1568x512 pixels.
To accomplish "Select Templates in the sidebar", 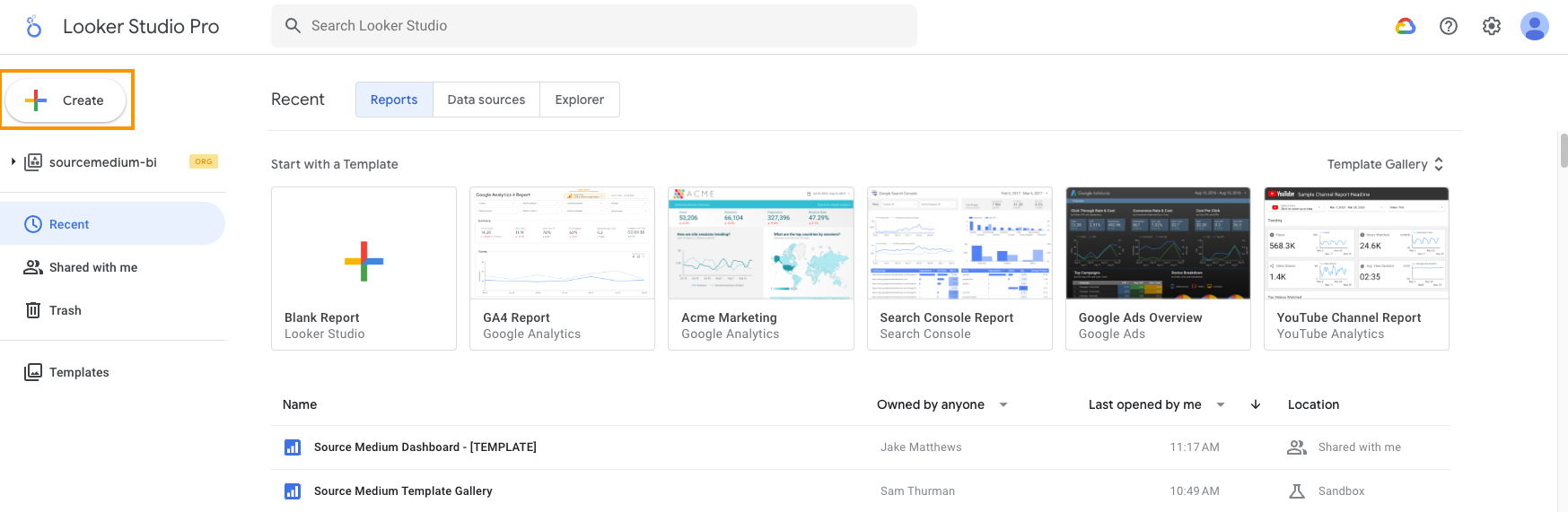I will click(x=112, y=372).
